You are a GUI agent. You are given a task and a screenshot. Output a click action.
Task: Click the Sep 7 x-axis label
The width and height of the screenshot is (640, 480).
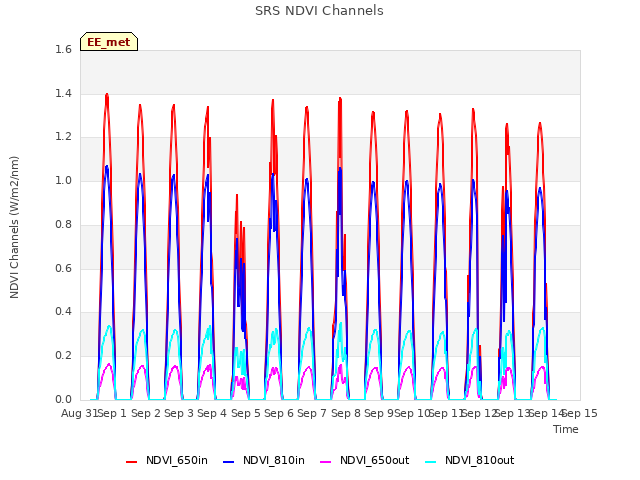point(312,413)
